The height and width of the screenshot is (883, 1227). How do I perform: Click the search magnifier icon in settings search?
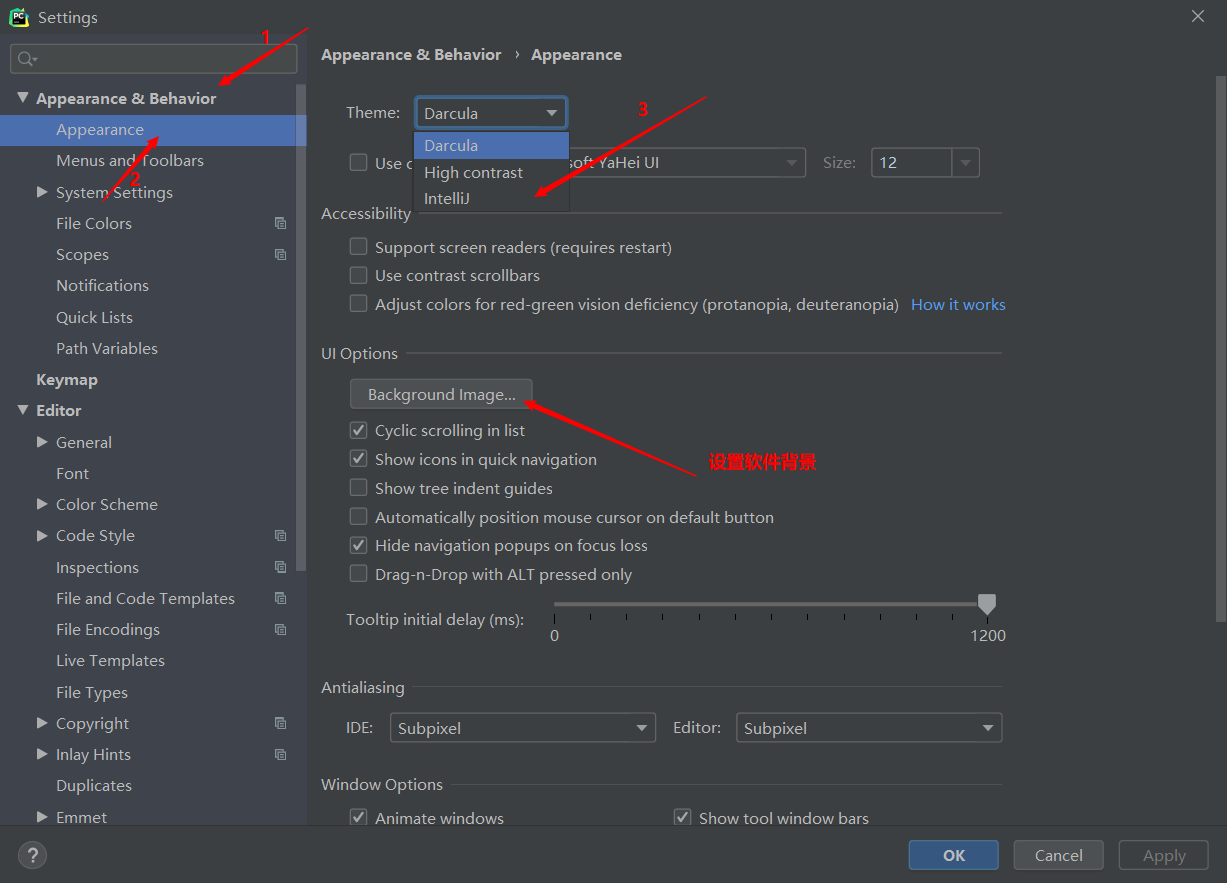[x=27, y=59]
